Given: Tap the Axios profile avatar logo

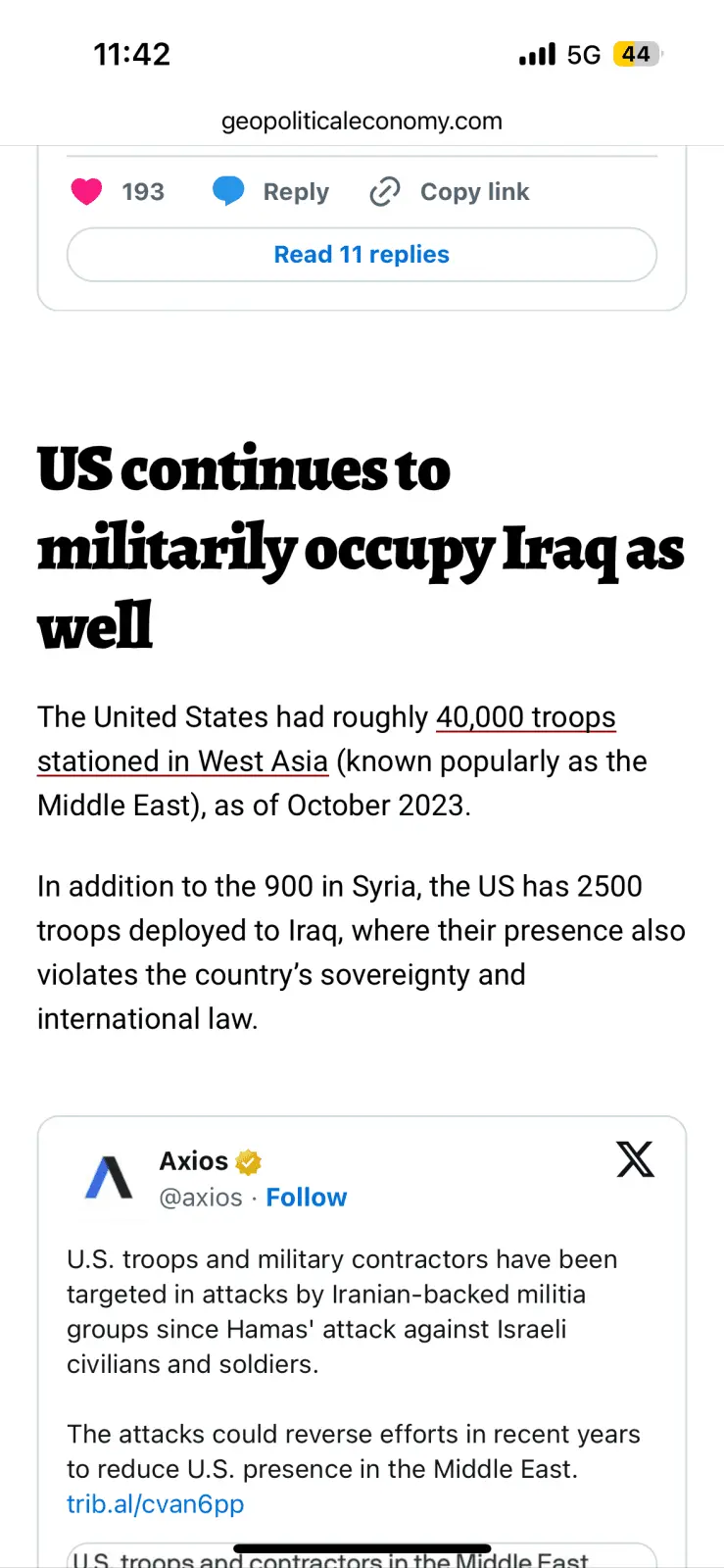Looking at the screenshot, I should click(x=109, y=1177).
